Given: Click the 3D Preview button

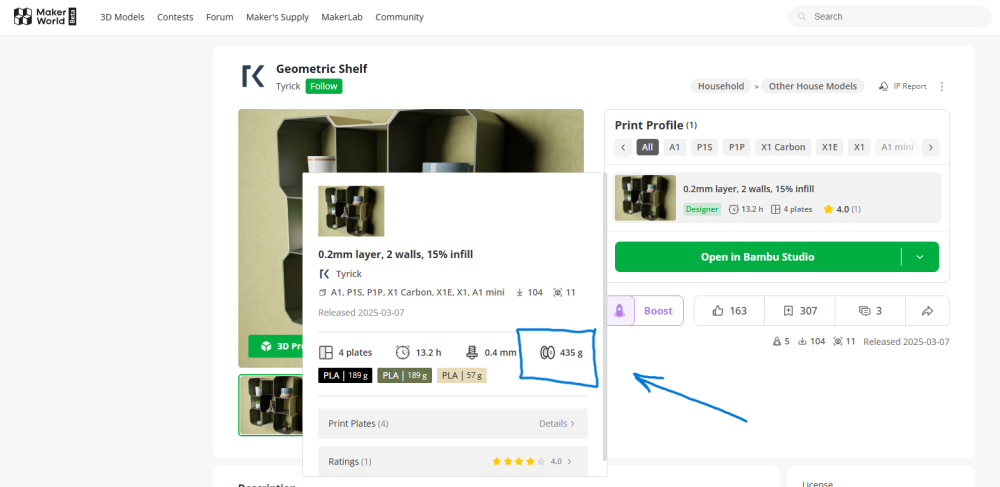Looking at the screenshot, I should click(276, 346).
